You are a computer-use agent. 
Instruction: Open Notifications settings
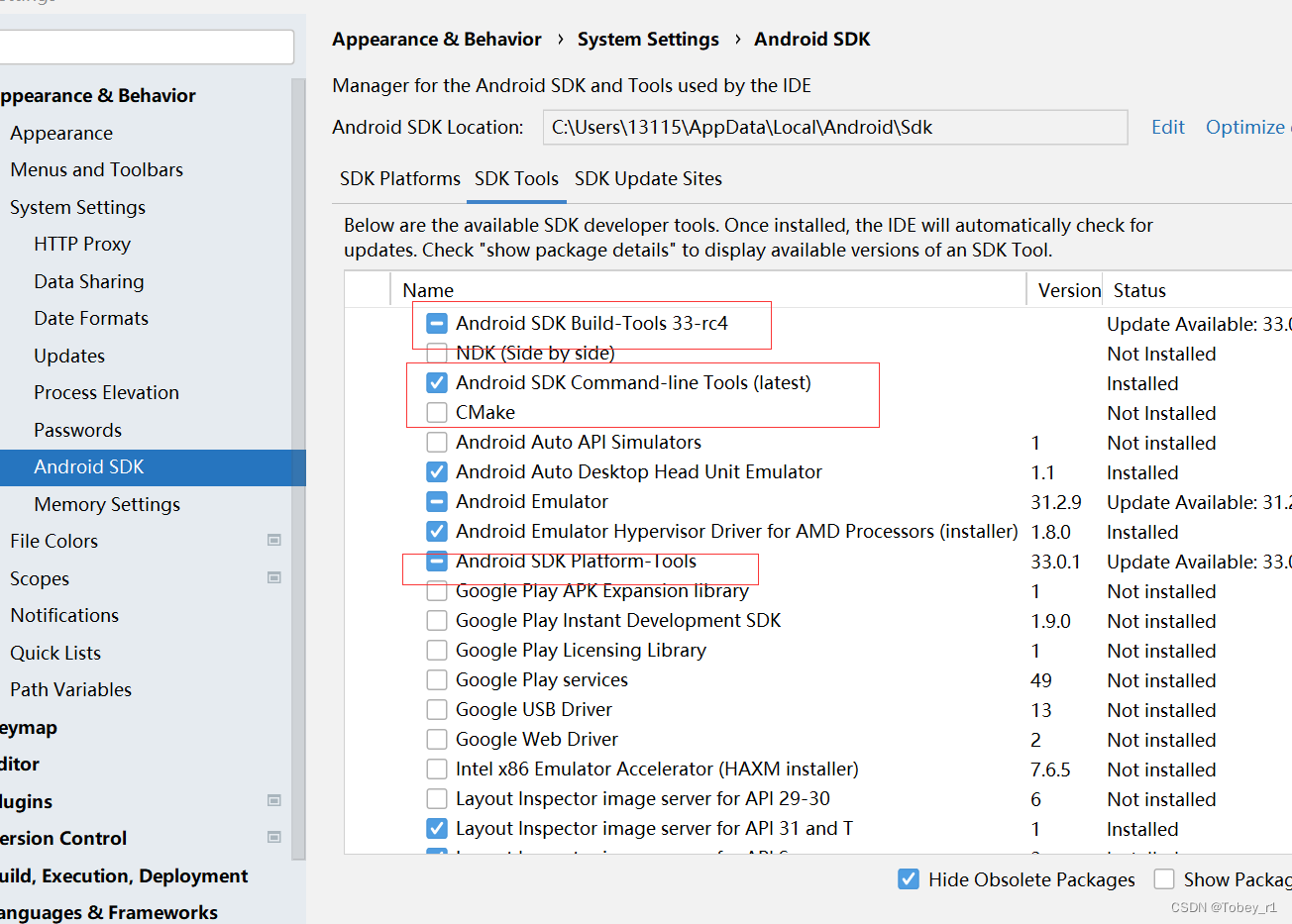pyautogui.click(x=64, y=615)
